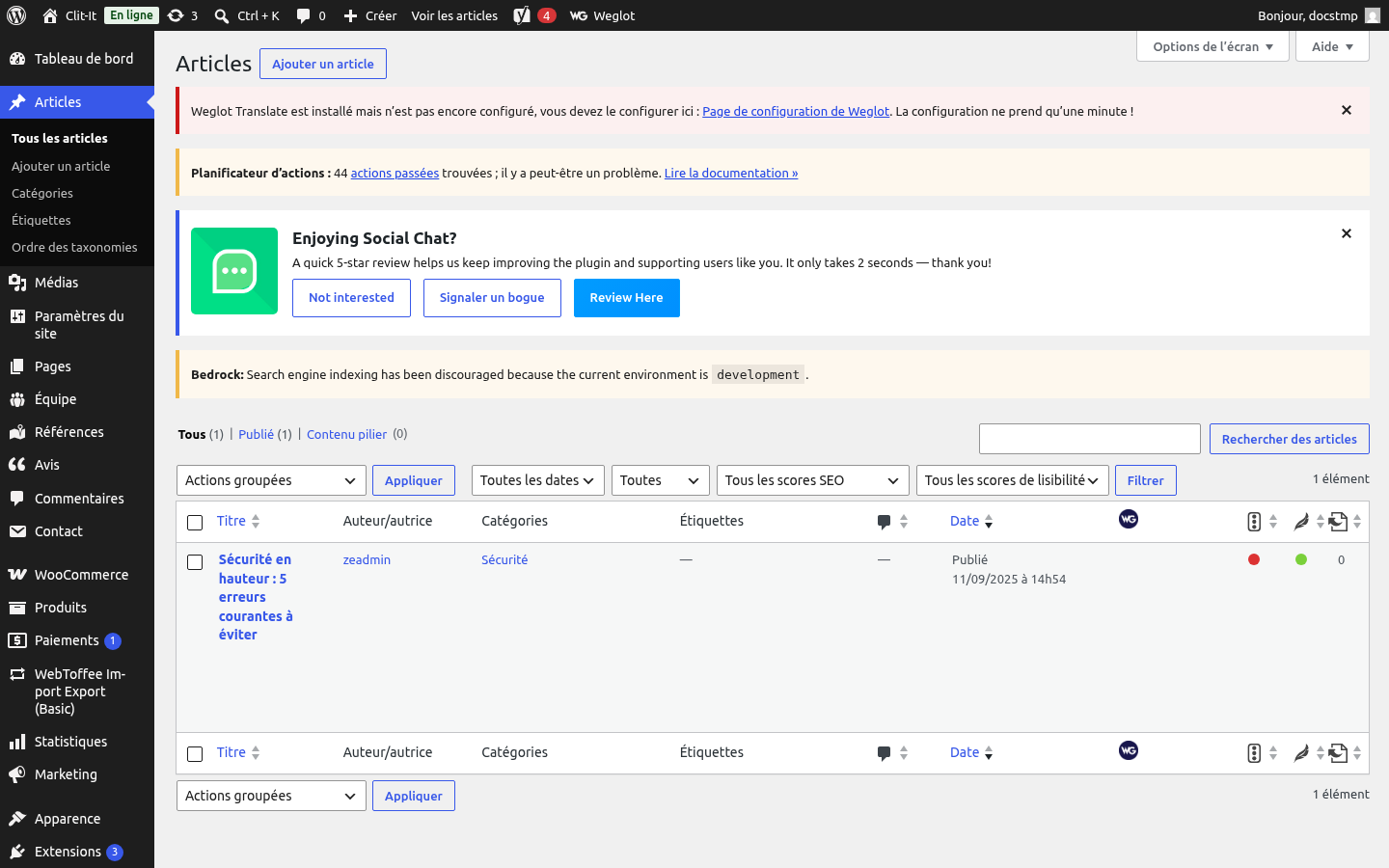Screen dimensions: 1389x868
Task: Open Page de configuration de Weglot link
Action: tap(796, 111)
